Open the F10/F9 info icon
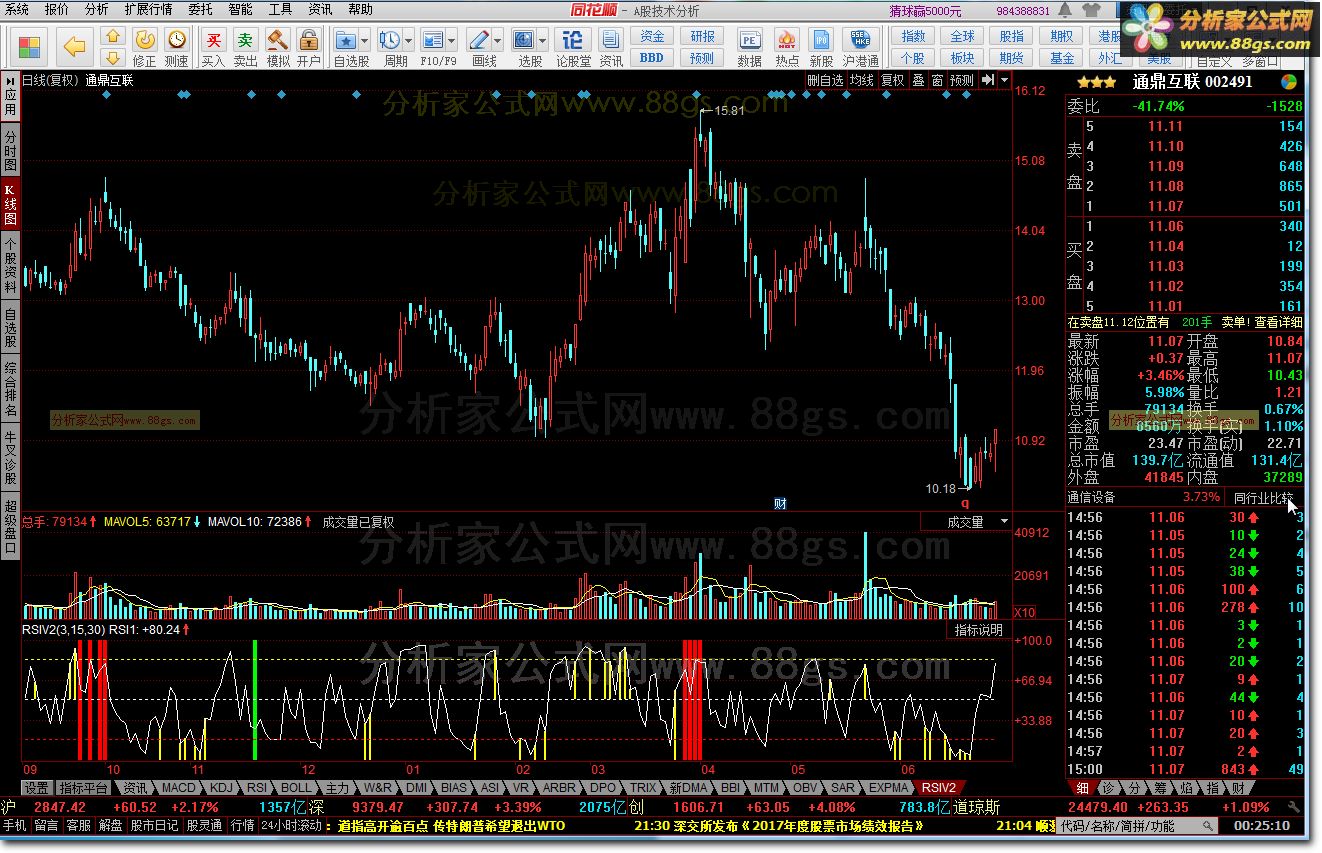Screen dimensions: 1322x853 click(433, 41)
